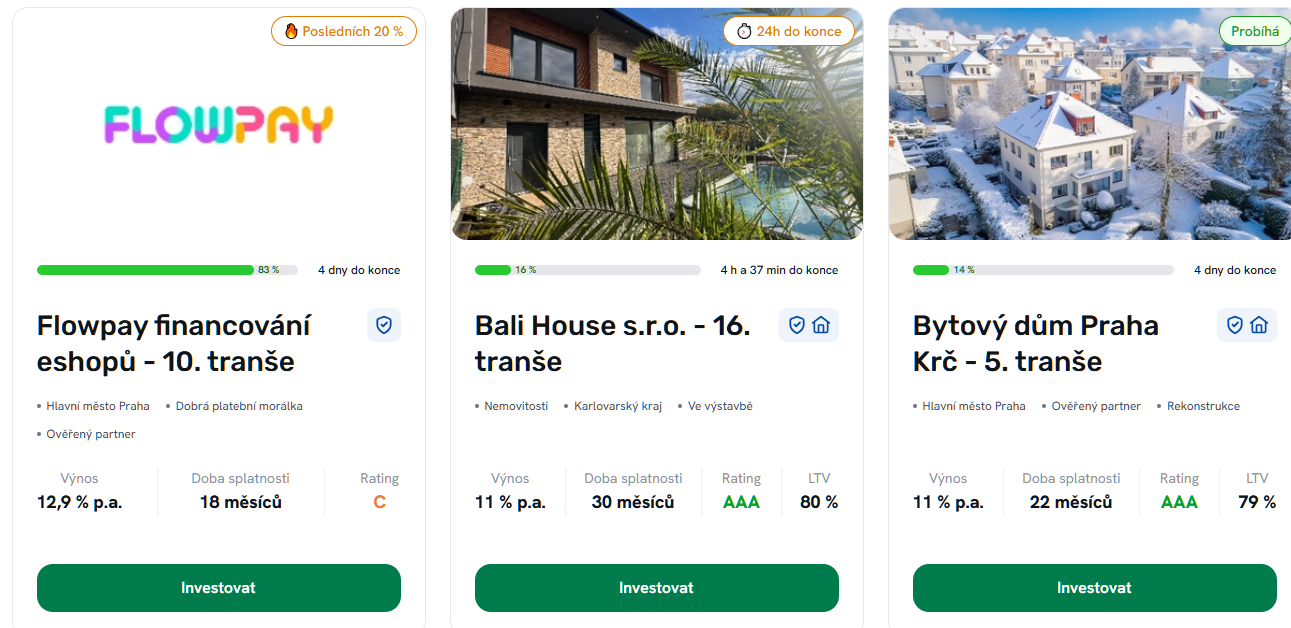This screenshot has width=1291, height=628.
Task: Click the 16 % funding progress bar
Action: pos(588,270)
